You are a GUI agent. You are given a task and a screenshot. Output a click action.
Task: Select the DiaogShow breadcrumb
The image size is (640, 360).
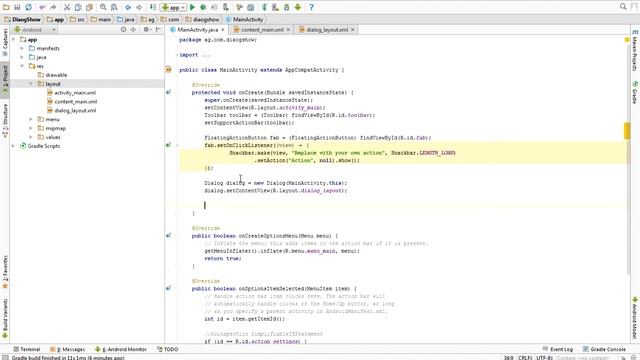pos(23,20)
